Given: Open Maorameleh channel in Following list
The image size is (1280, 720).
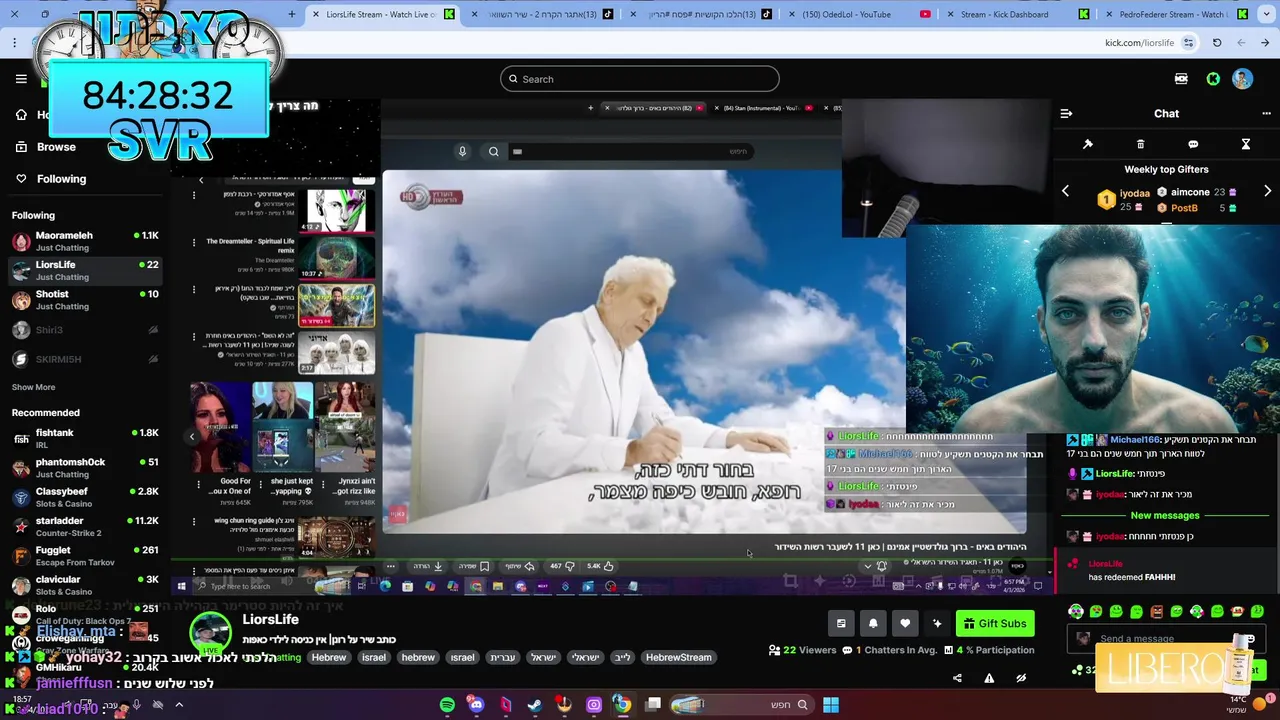Looking at the screenshot, I should click(x=85, y=241).
